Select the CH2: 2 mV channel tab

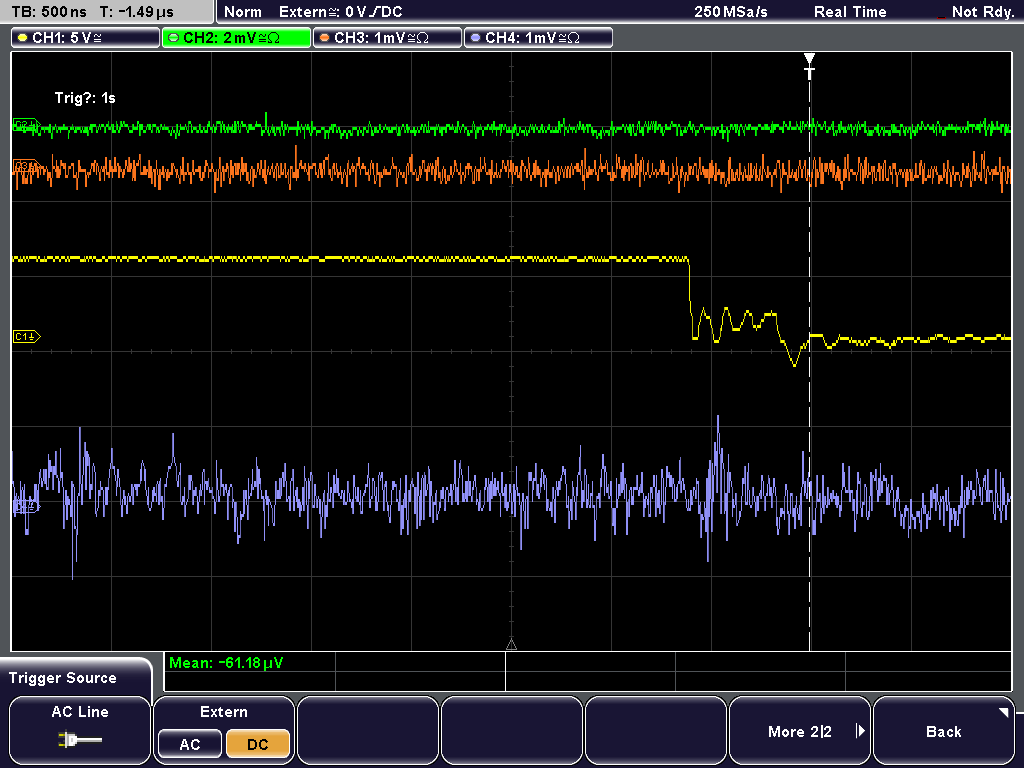[236, 38]
